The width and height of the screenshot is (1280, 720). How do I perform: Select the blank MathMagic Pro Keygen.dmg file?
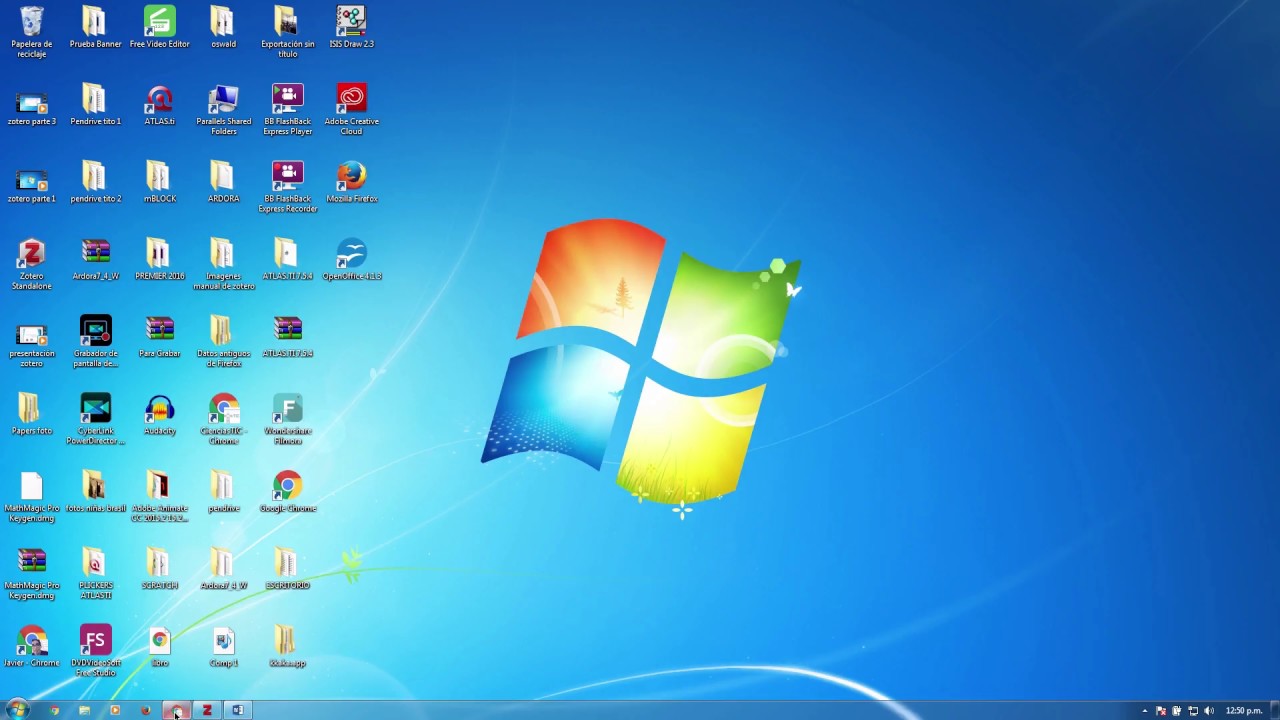coord(32,497)
